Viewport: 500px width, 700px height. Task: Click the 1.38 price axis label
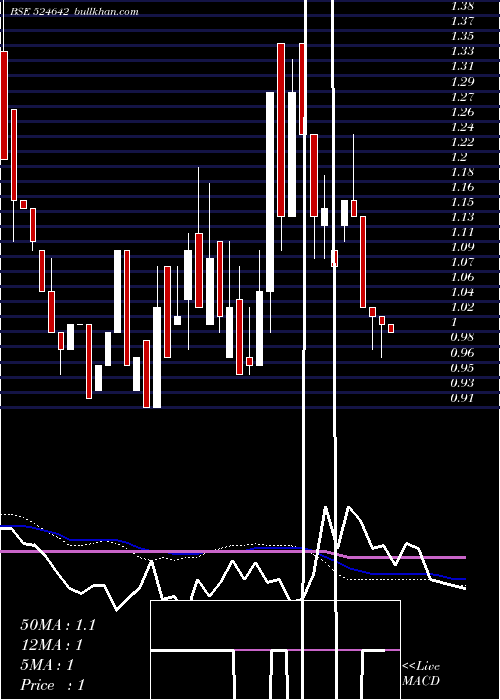click(462, 6)
